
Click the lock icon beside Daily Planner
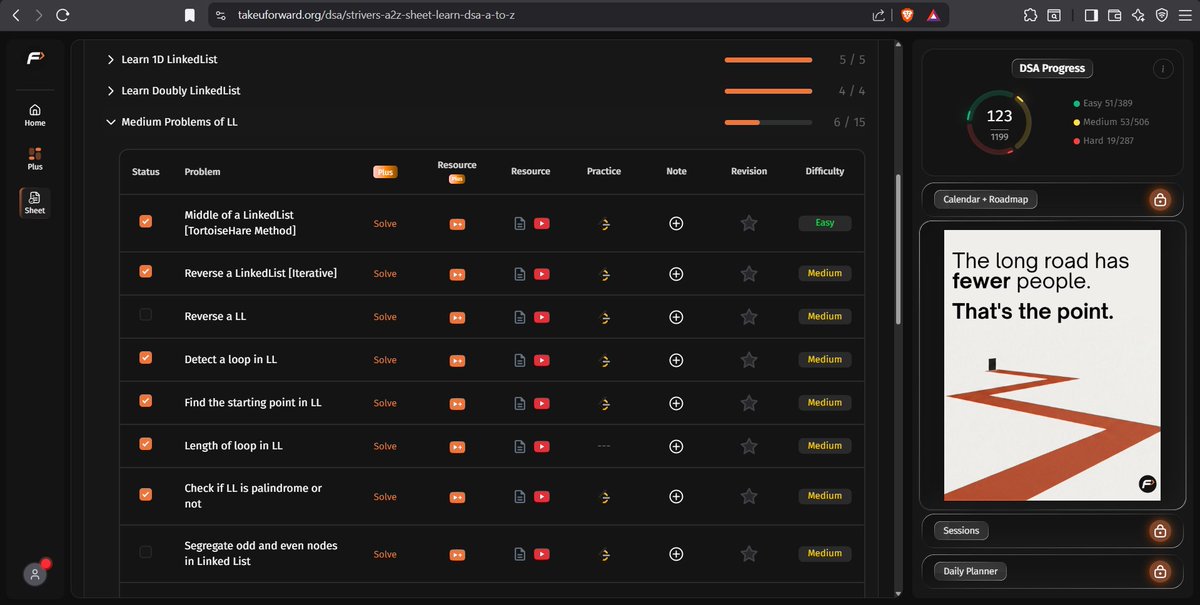(1160, 572)
